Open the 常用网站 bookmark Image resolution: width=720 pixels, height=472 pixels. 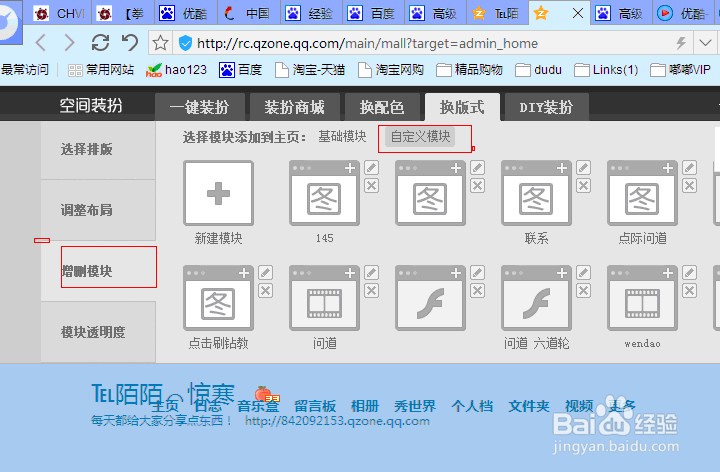(x=101, y=70)
